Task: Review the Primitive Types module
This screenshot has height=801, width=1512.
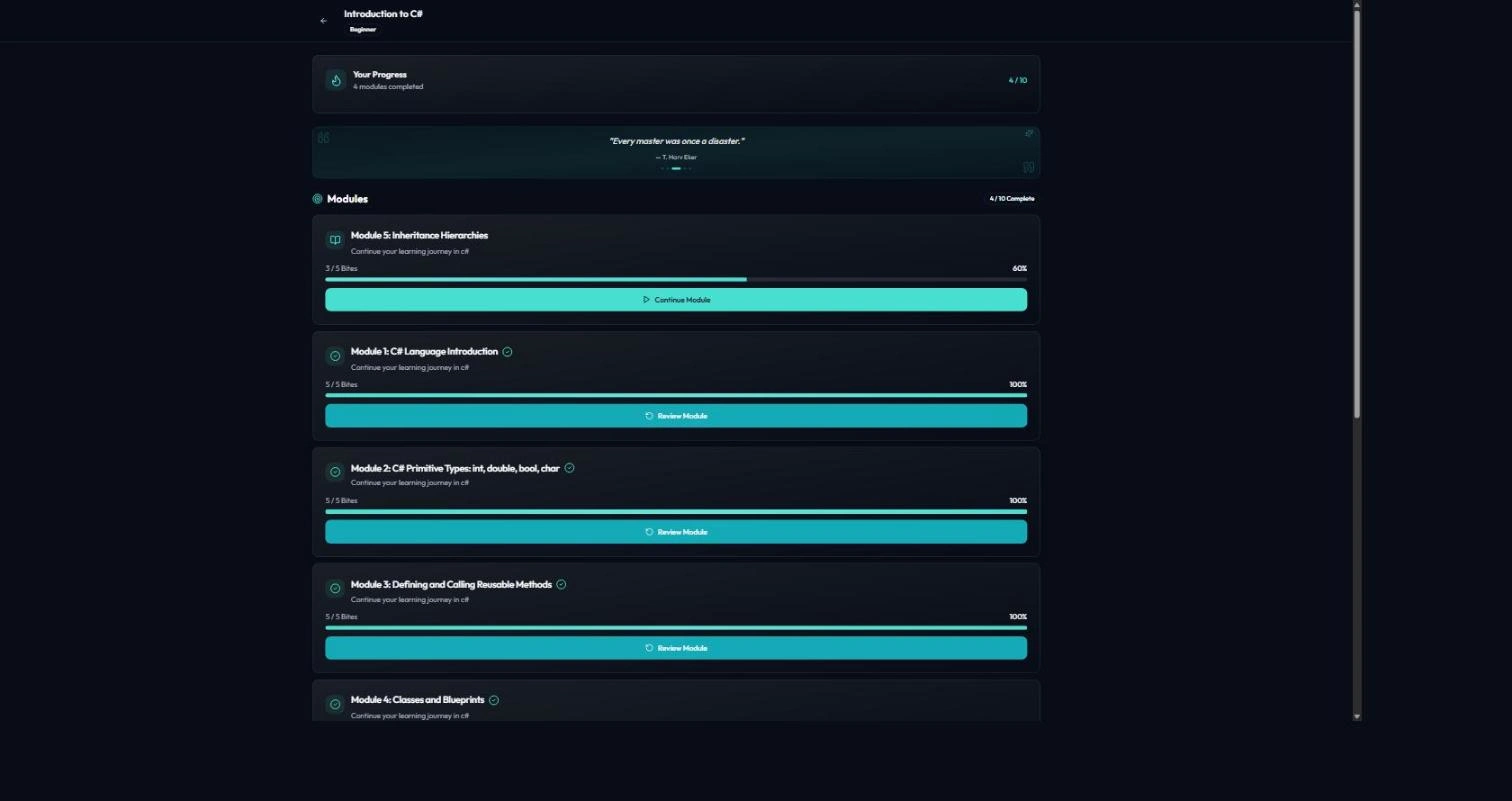Action: tap(676, 532)
